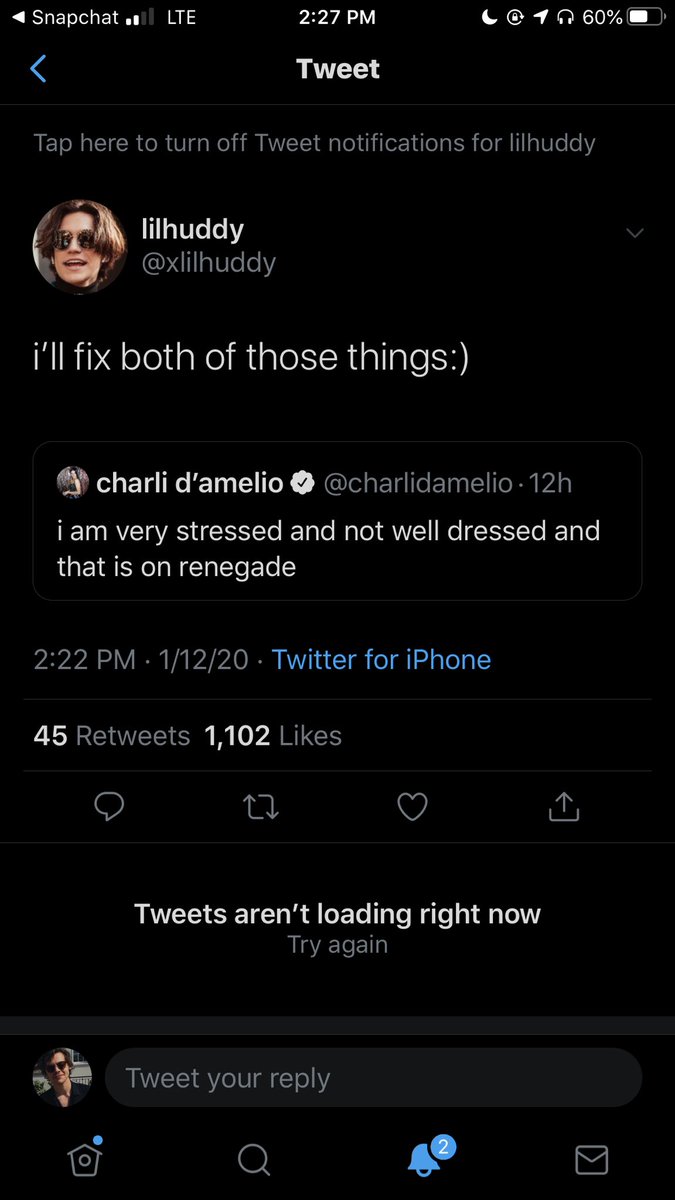Tap Try again to reload tweets
Screen dimensions: 675x1200
point(337,945)
